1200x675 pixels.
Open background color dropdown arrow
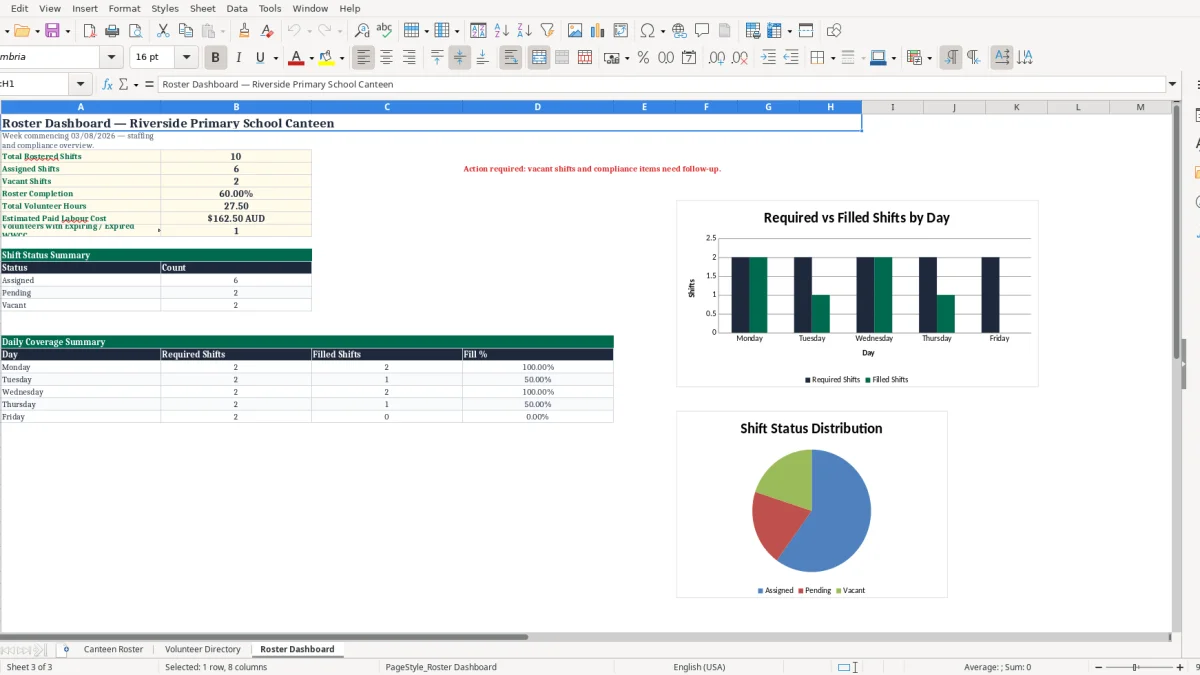click(x=342, y=58)
